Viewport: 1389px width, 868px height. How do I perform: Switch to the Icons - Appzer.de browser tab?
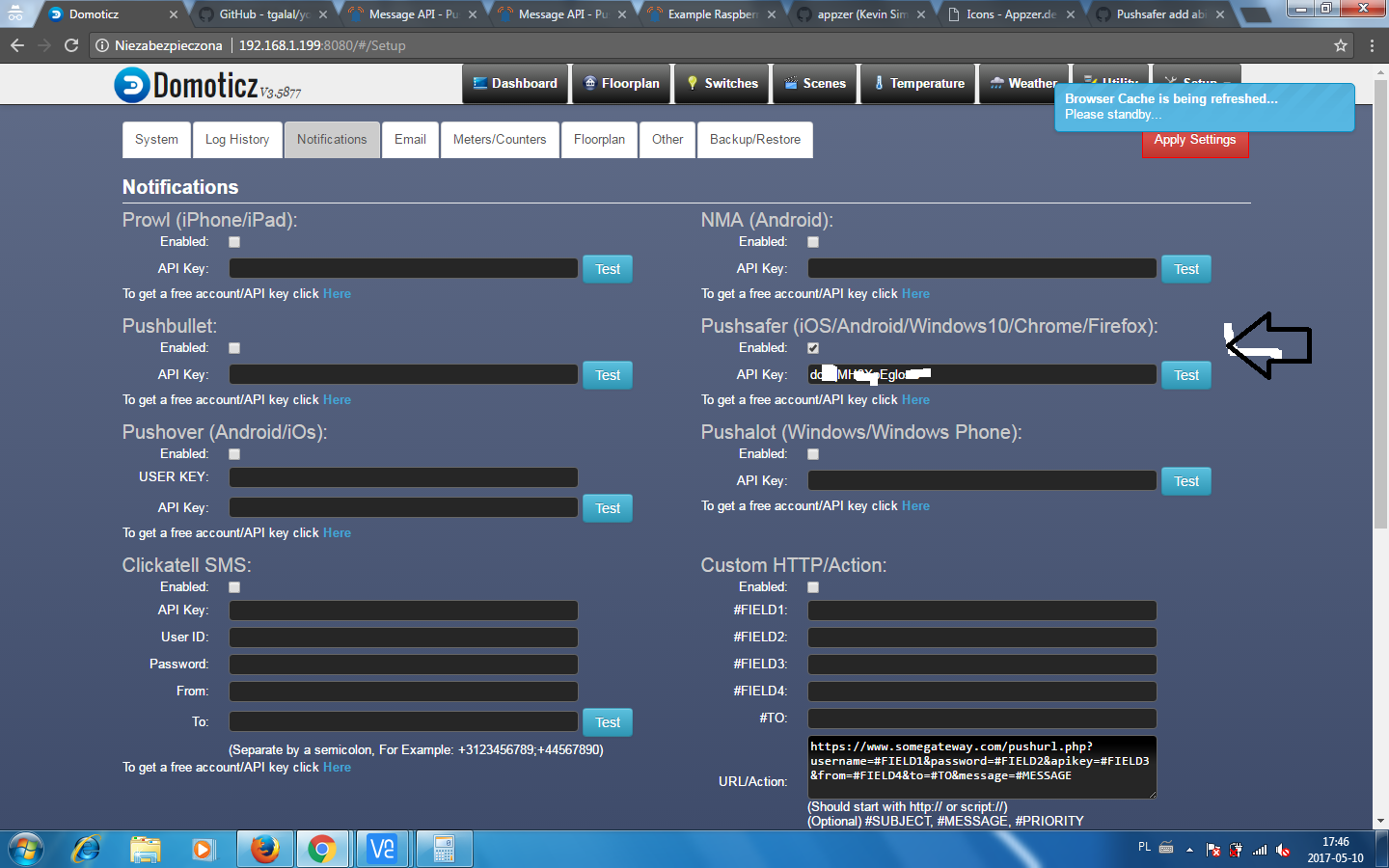[x=1011, y=14]
